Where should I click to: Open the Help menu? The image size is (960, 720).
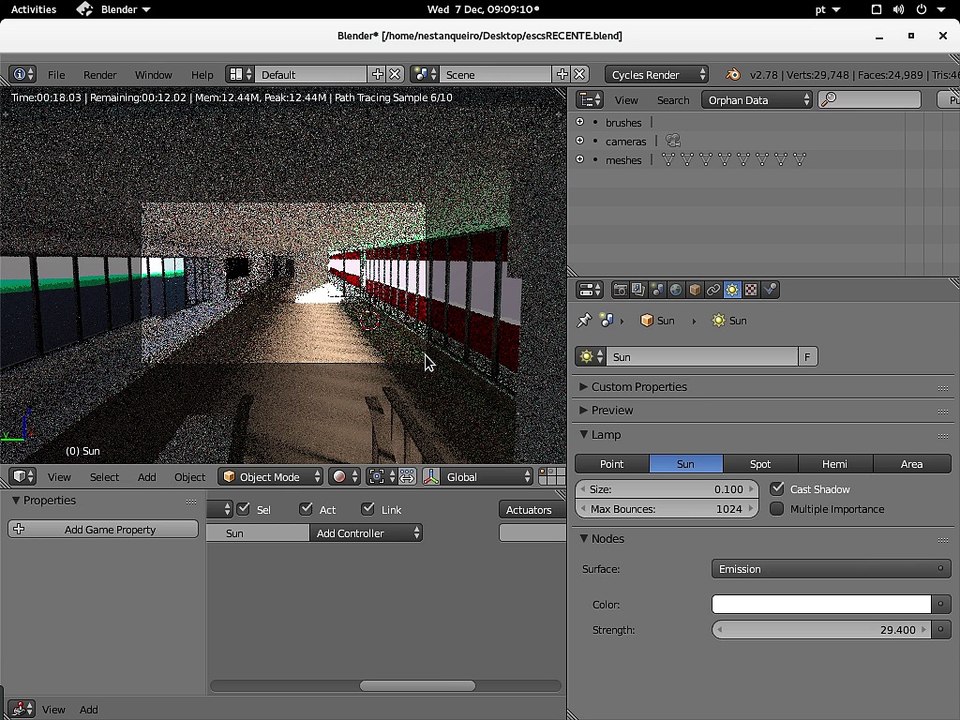click(202, 75)
